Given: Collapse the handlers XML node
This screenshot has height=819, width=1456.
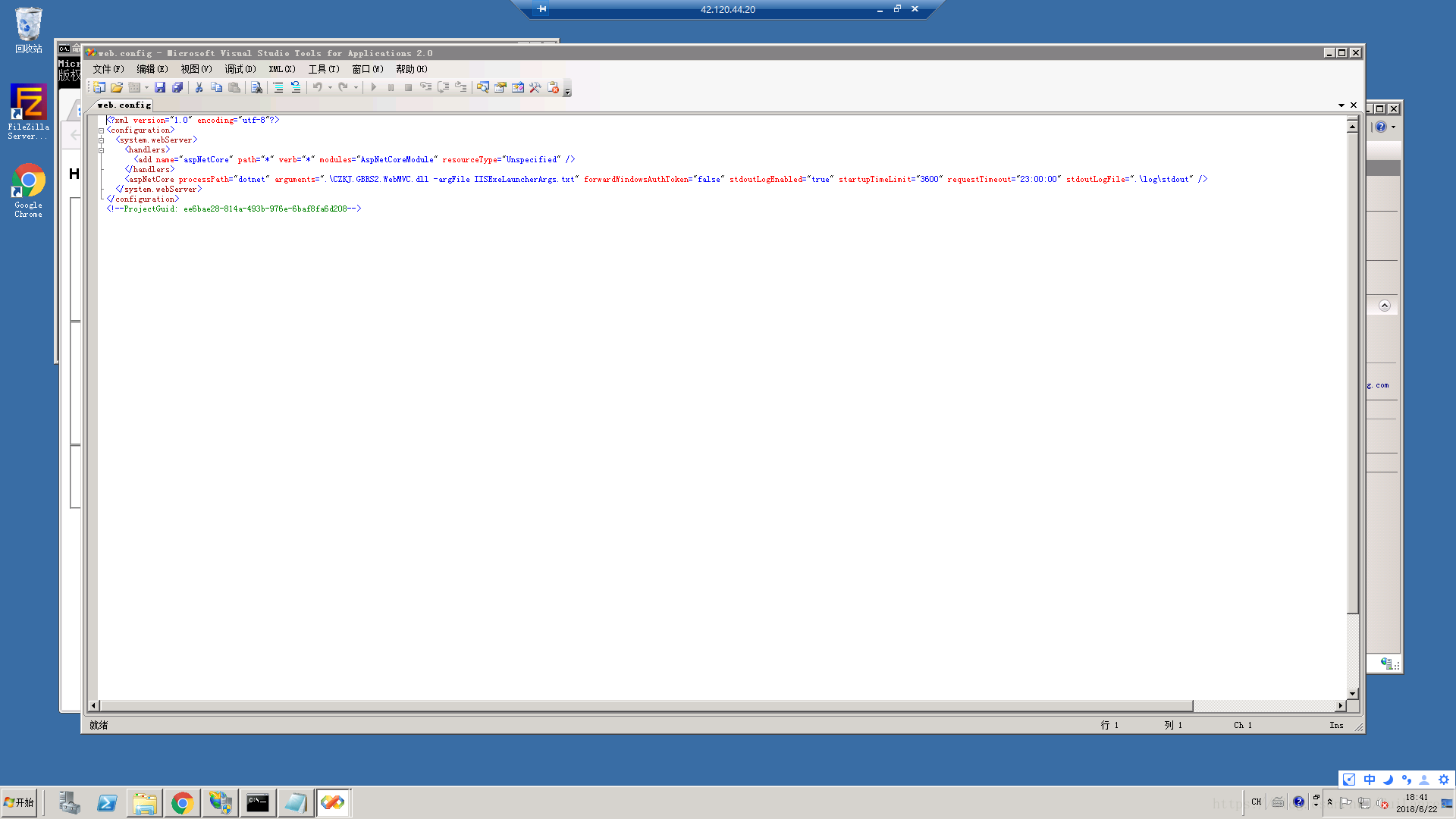Looking at the screenshot, I should pyautogui.click(x=101, y=150).
